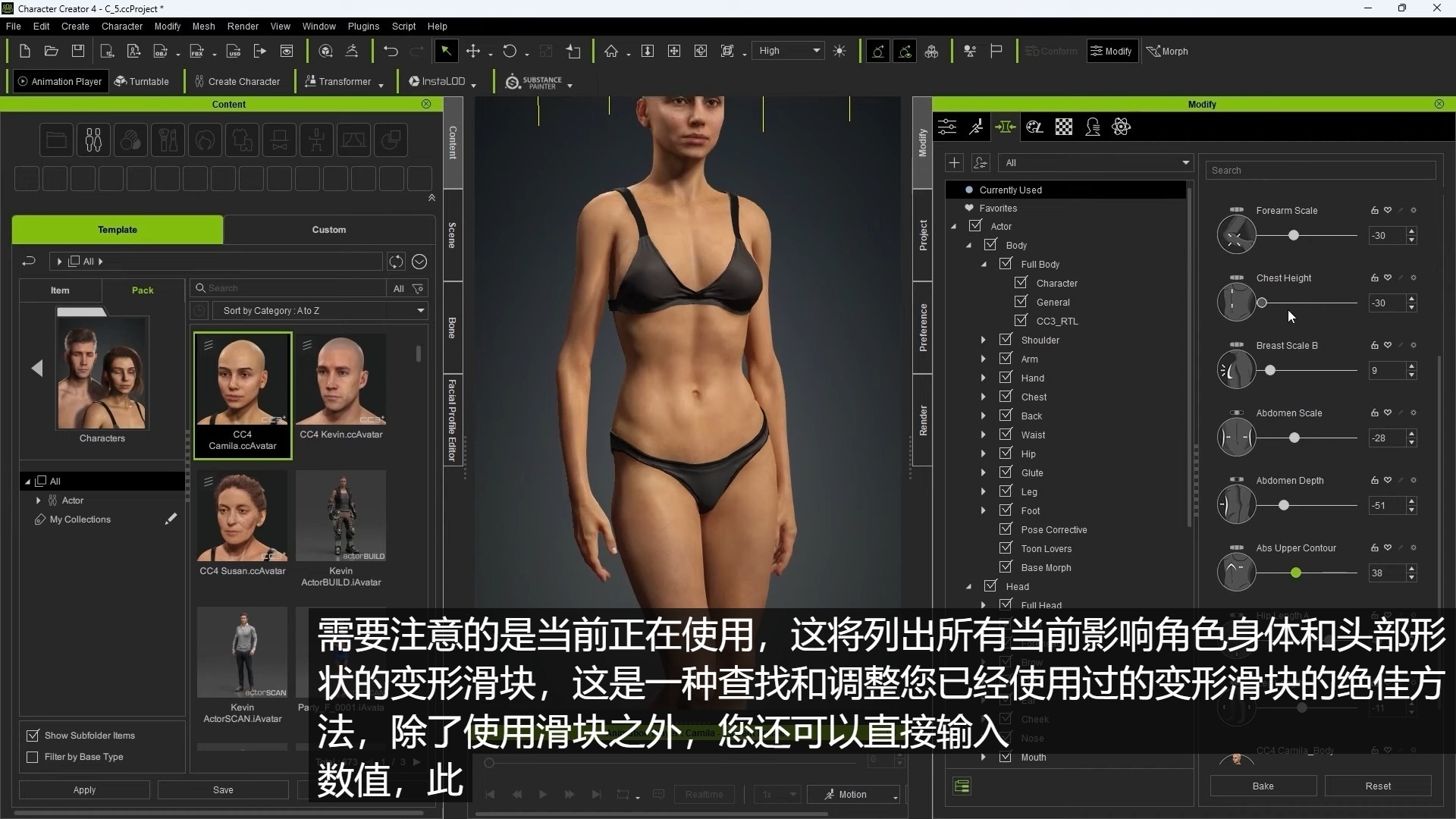Uncheck the Toon Lovers morph category

[1006, 548]
